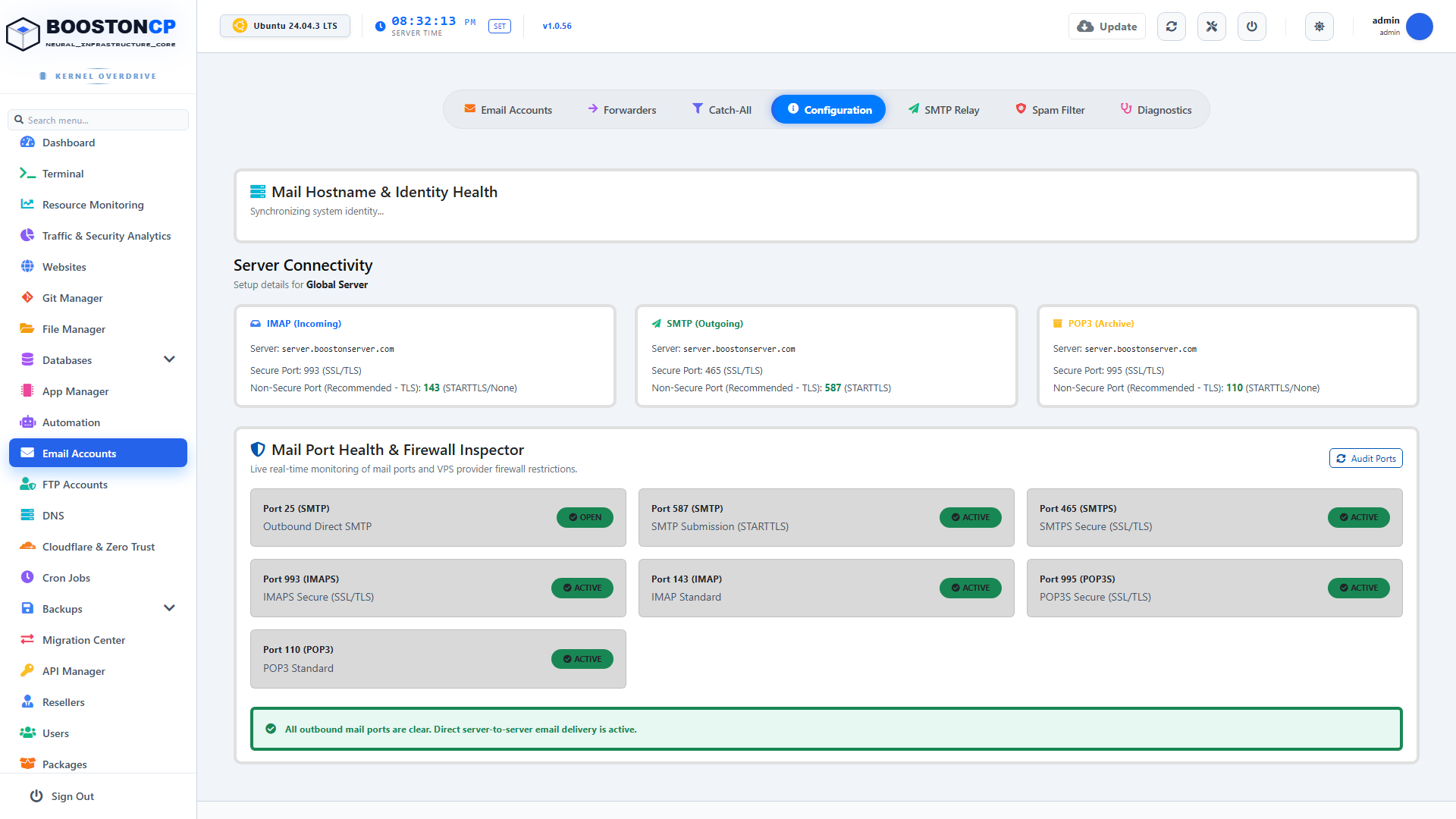1456x819 pixels.
Task: Click the Update button
Action: [x=1107, y=27]
